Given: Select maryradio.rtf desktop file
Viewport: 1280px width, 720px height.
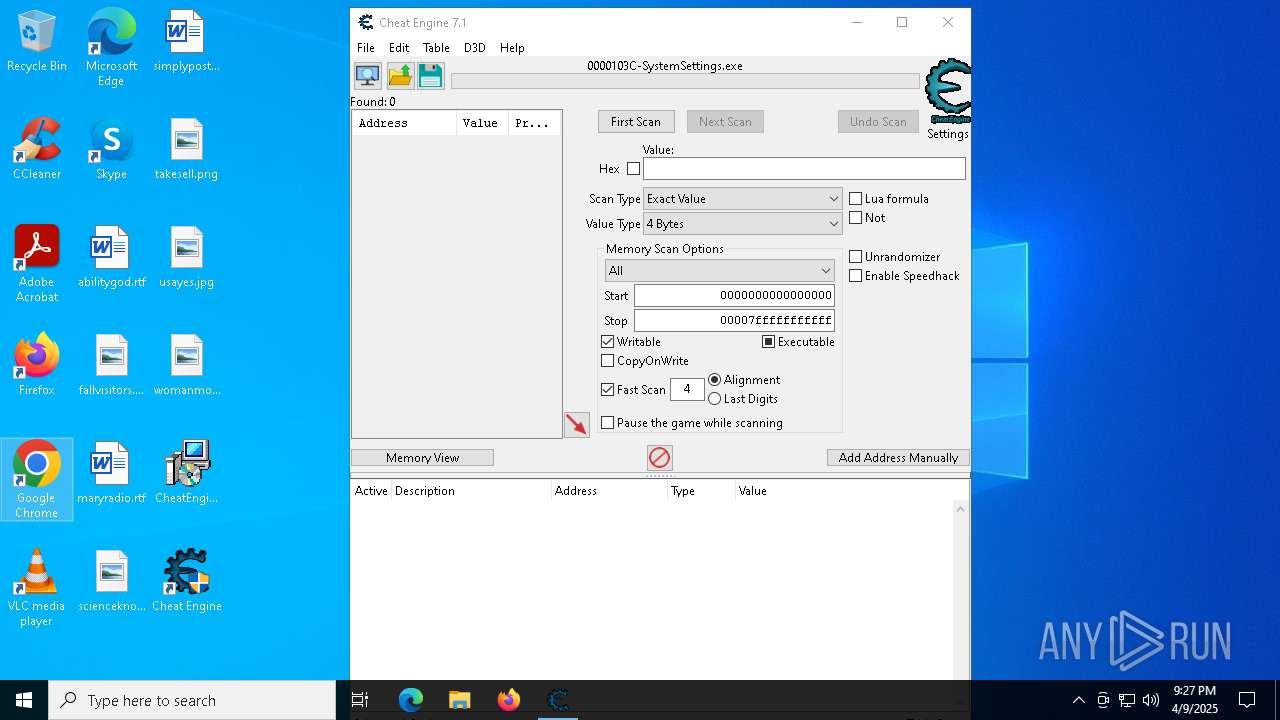Looking at the screenshot, I should click(111, 474).
